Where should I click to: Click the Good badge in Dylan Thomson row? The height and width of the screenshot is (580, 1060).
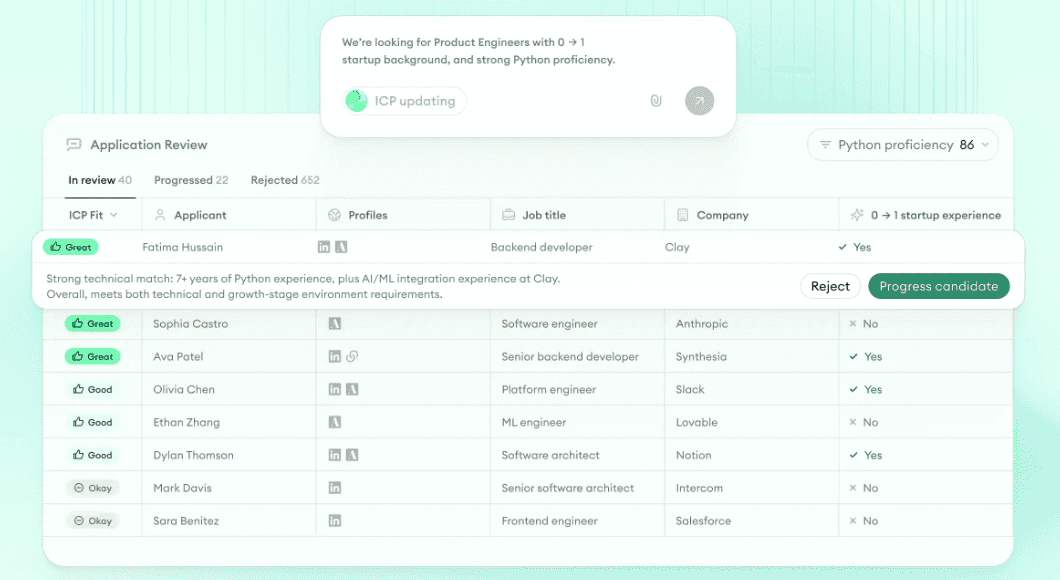click(x=93, y=455)
